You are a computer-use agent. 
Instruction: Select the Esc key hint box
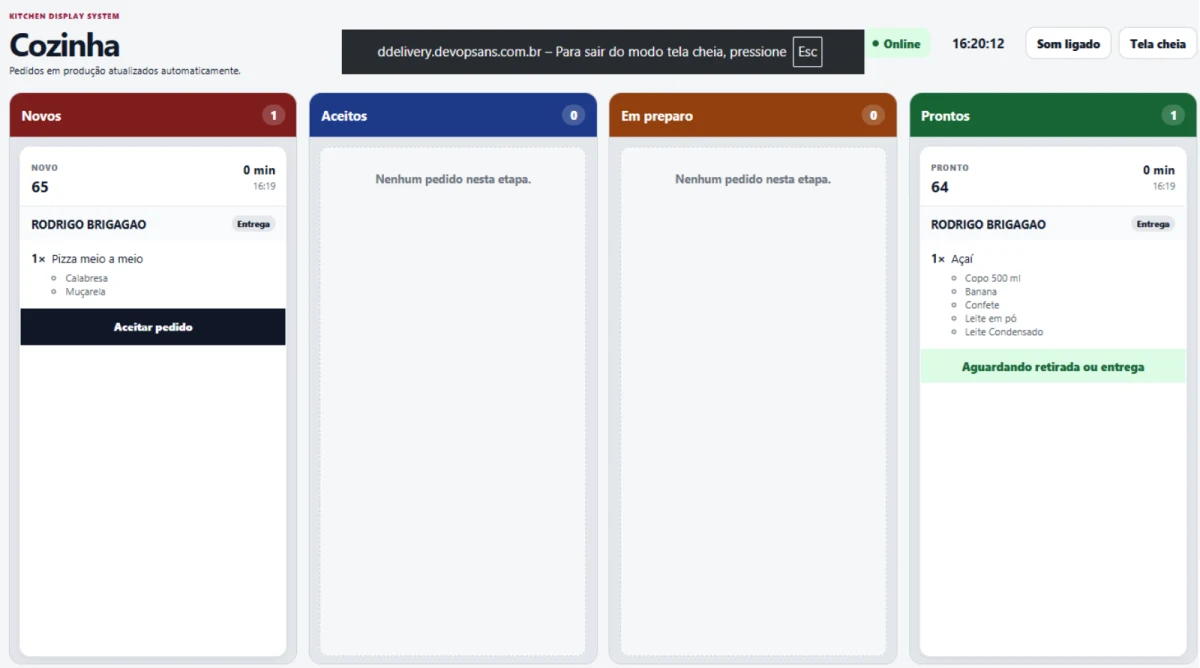807,52
